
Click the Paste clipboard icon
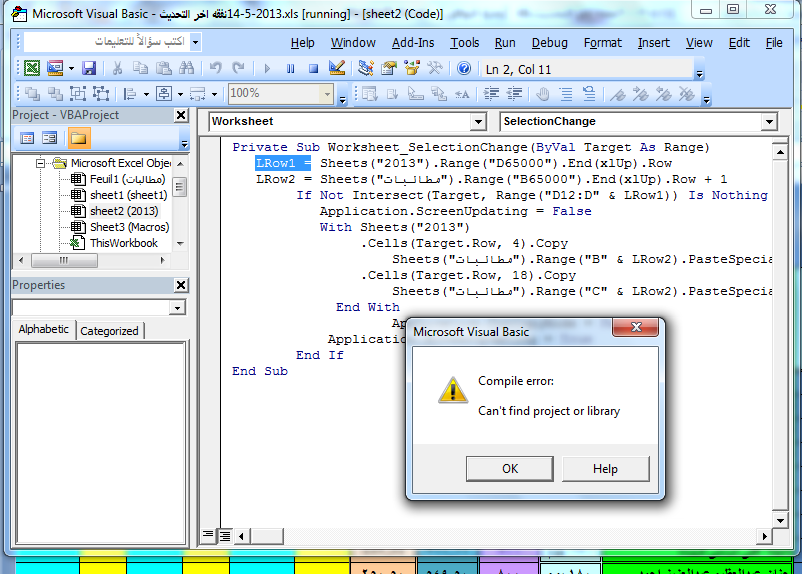click(163, 68)
